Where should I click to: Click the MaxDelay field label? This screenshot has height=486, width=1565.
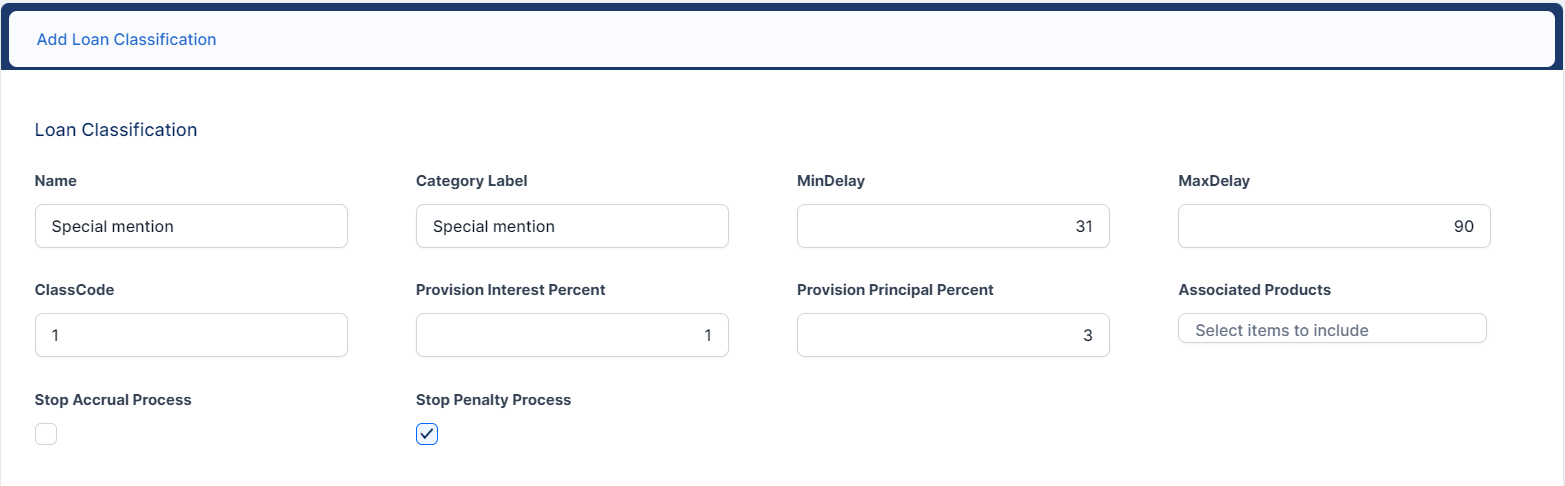click(1214, 181)
